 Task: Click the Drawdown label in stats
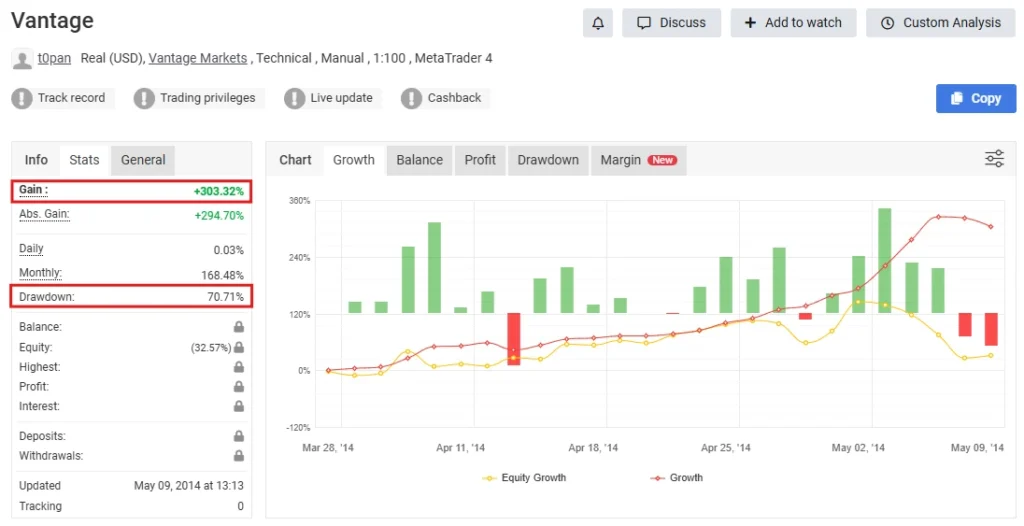[46, 297]
